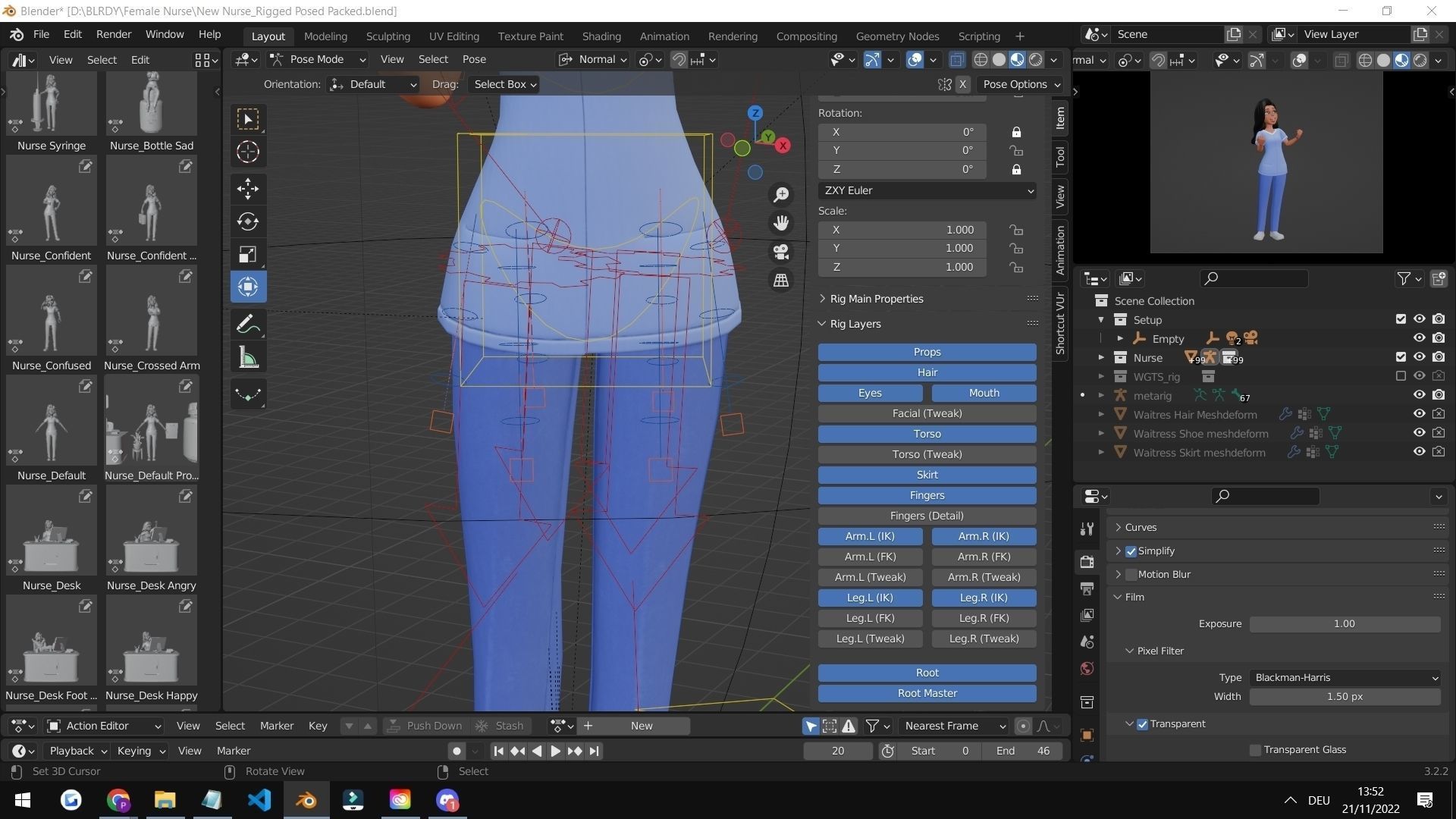The height and width of the screenshot is (819, 1456).
Task: Open the Render menu
Action: [114, 34]
